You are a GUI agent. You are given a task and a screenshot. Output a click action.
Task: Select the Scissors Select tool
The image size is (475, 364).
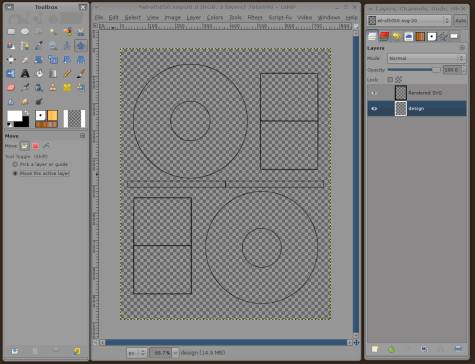coord(81,32)
